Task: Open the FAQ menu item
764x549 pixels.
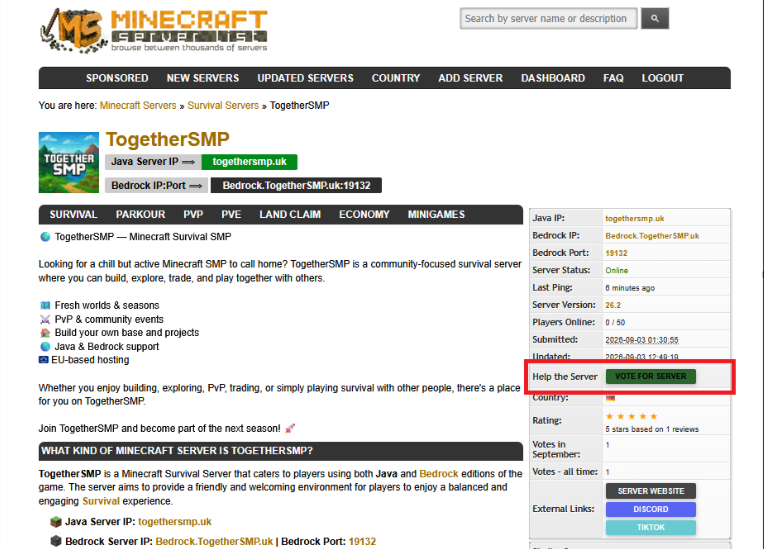Action: point(613,78)
